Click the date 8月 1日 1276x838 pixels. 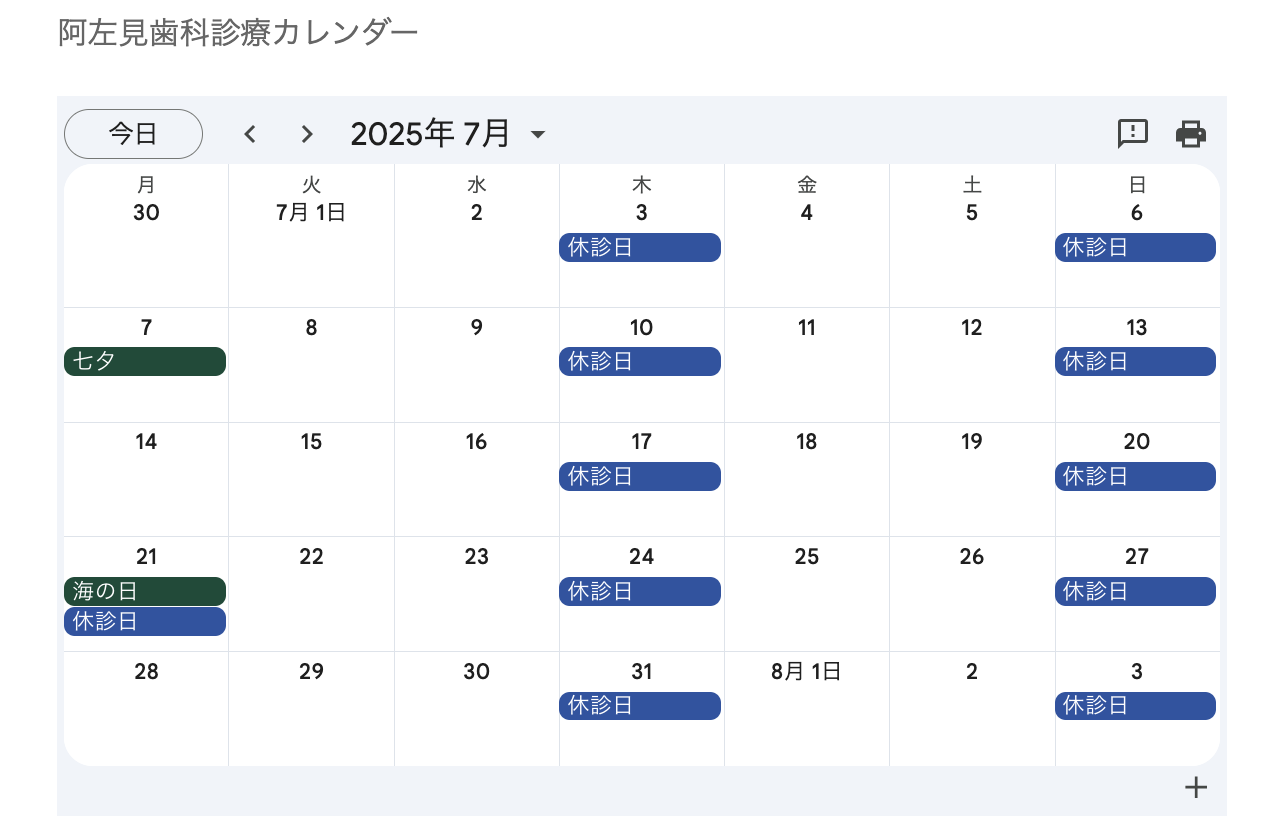pos(806,672)
